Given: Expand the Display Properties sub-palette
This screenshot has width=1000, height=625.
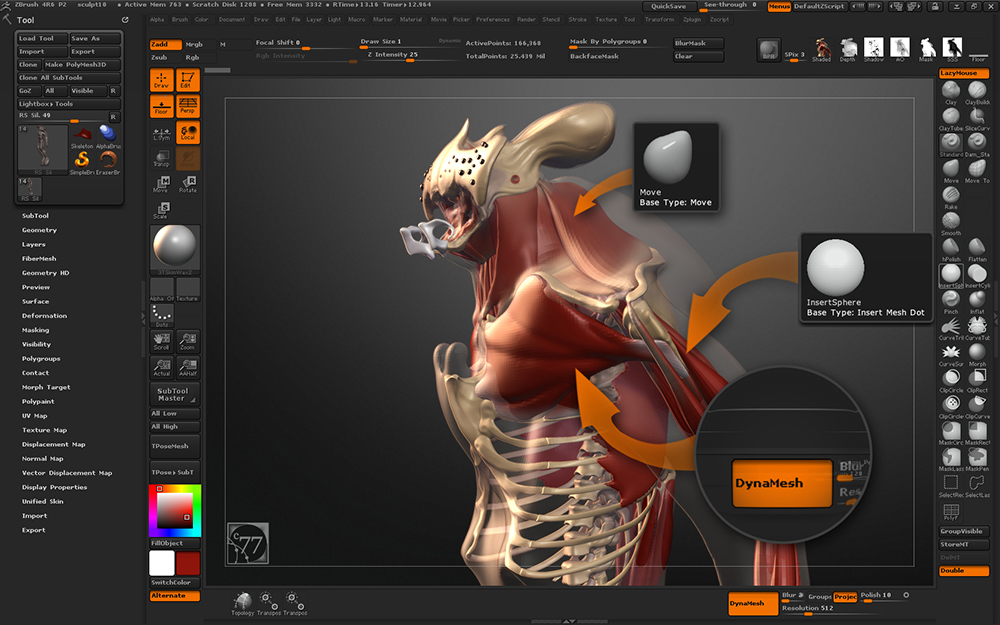Looking at the screenshot, I should point(54,487).
